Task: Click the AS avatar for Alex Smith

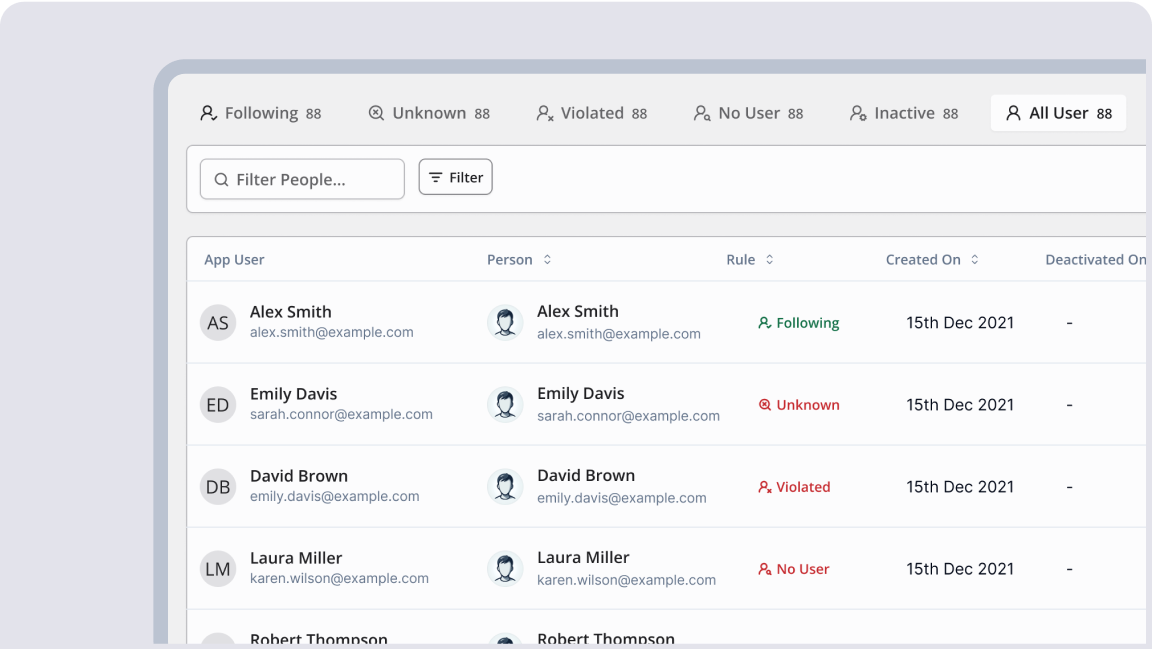Action: (218, 323)
